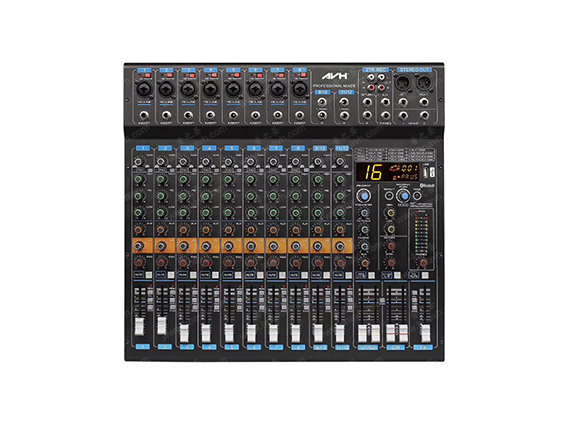
Task: Click channel 1 insert jack
Action: [144, 116]
